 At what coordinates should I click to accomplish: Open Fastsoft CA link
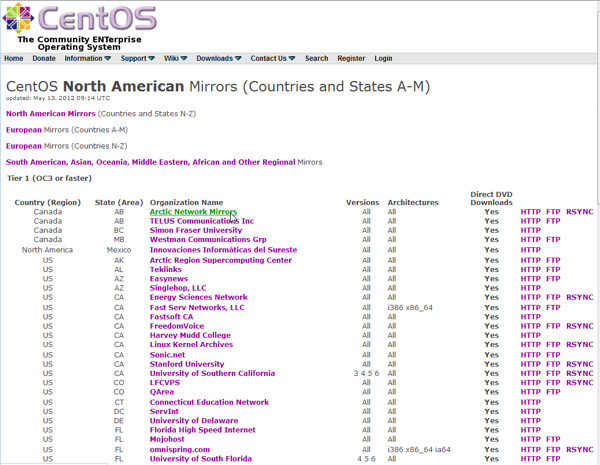coord(171,317)
